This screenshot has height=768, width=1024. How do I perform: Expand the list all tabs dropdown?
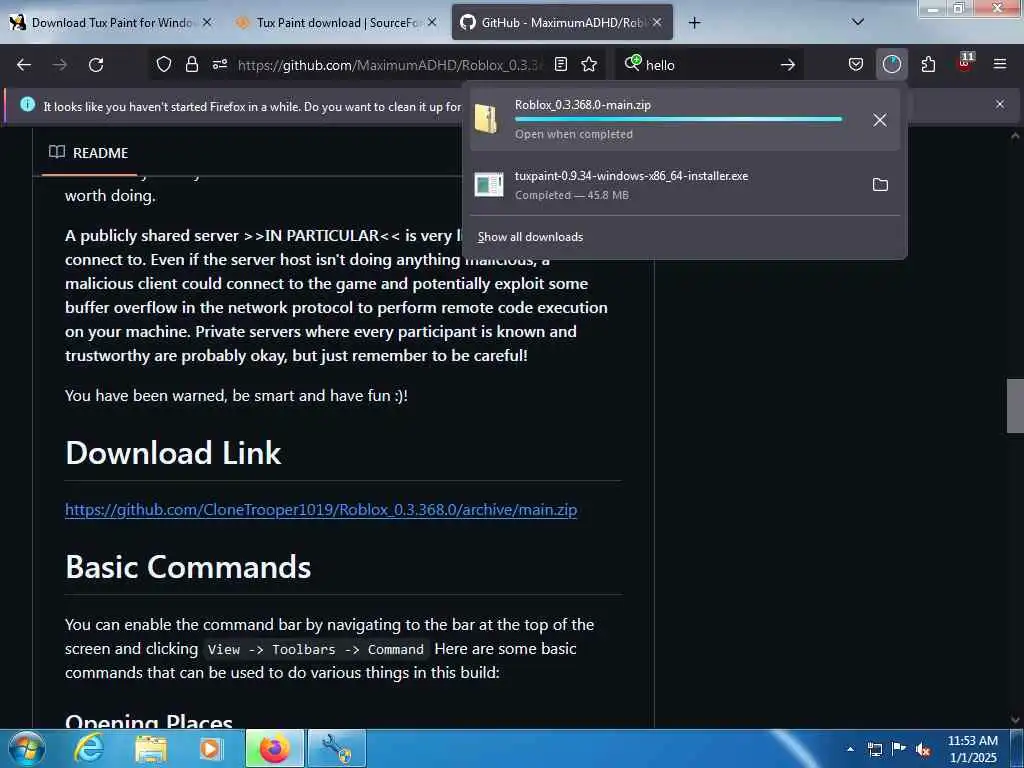858,22
